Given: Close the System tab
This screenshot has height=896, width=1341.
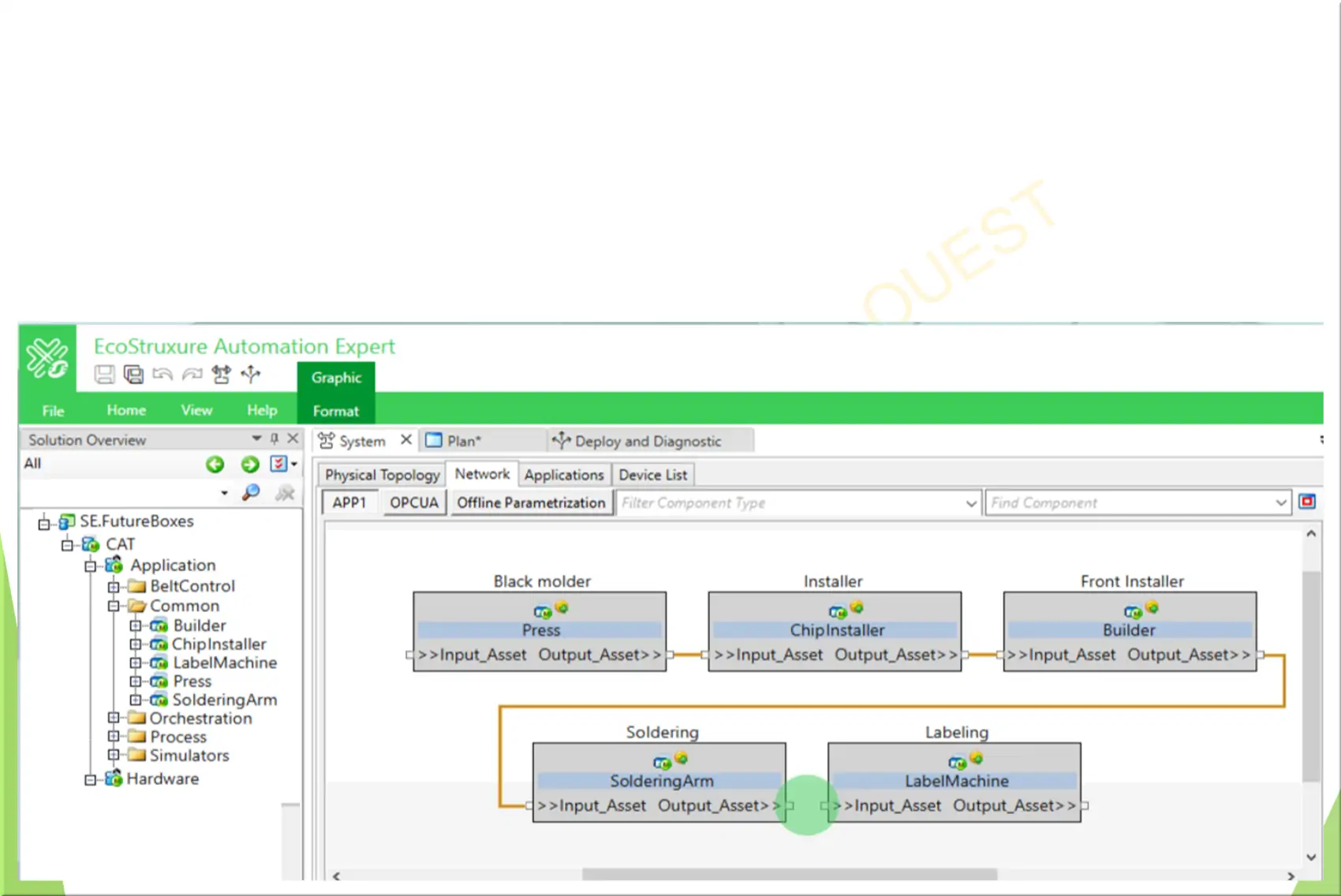Looking at the screenshot, I should coord(406,439).
